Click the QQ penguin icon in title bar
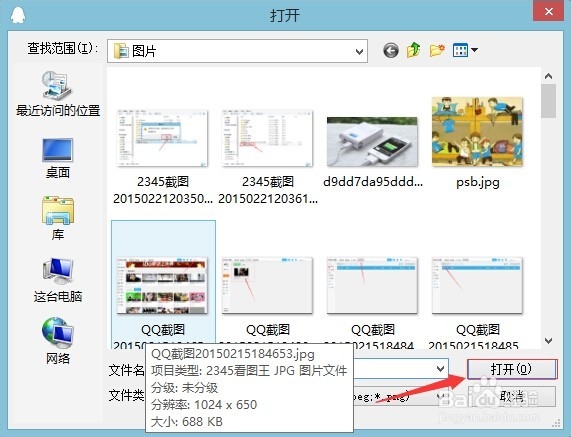The height and width of the screenshot is (437, 571). (17, 15)
